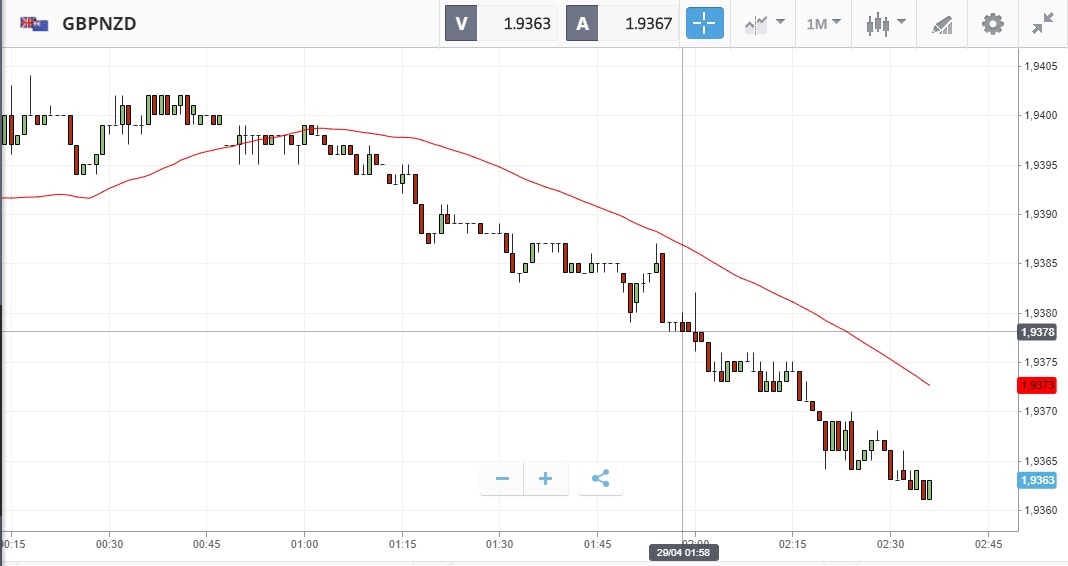Image resolution: width=1068 pixels, height=566 pixels.
Task: Click the blue current price label 1.9363
Action: coord(1038,480)
